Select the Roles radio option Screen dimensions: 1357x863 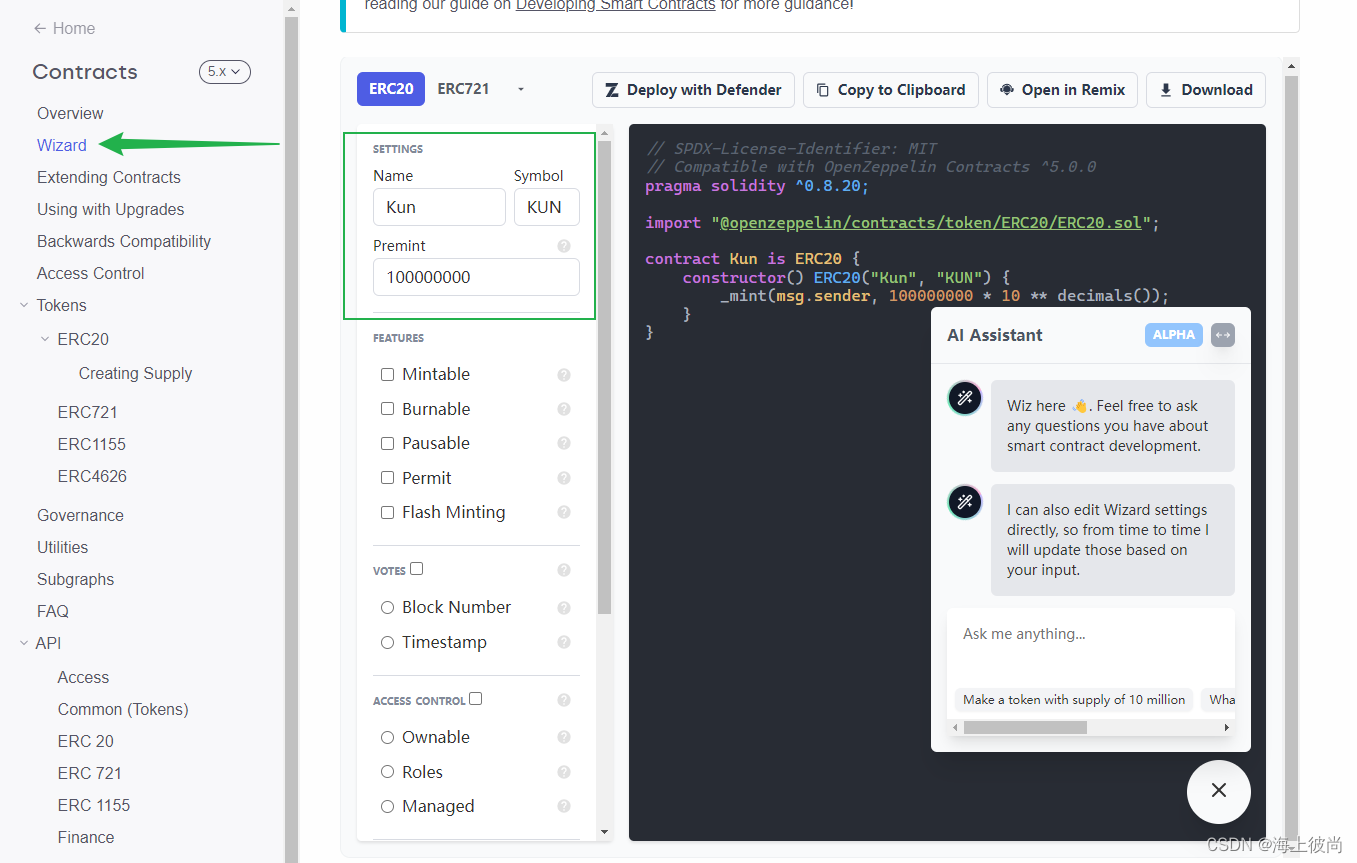(387, 772)
